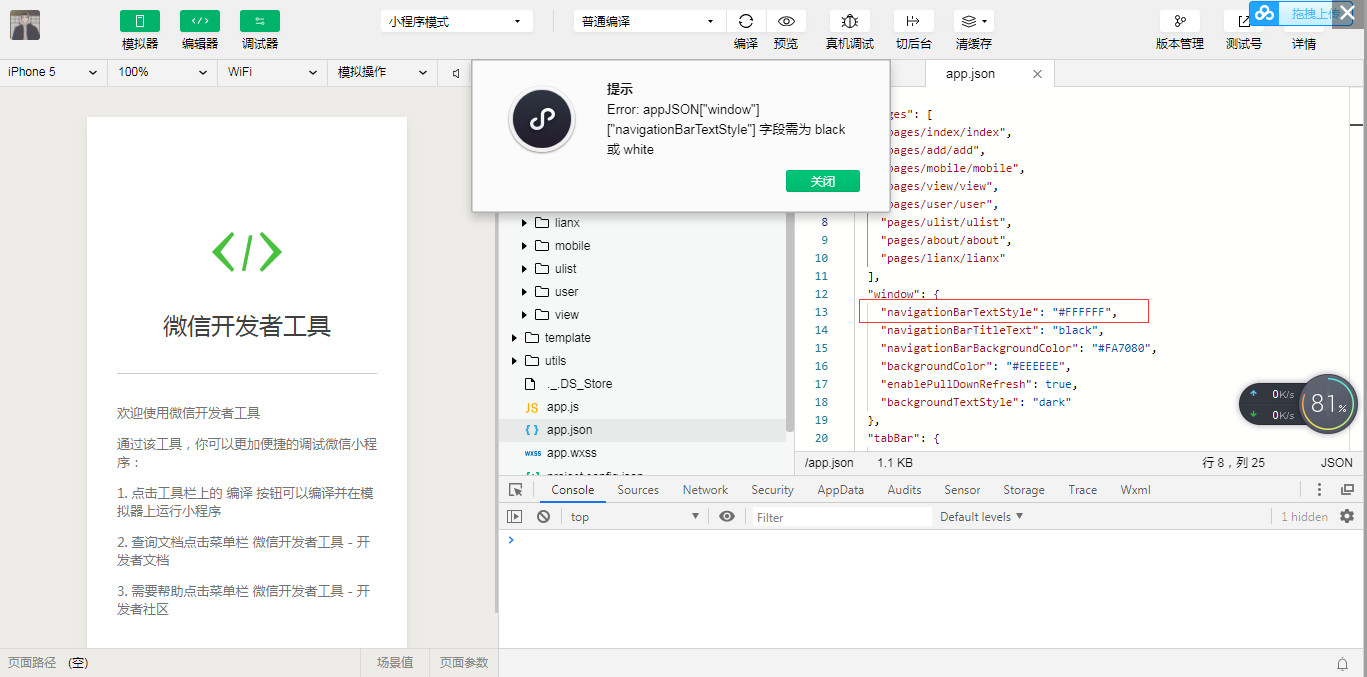Click the page parameters (页面参数) status item

[x=464, y=662]
